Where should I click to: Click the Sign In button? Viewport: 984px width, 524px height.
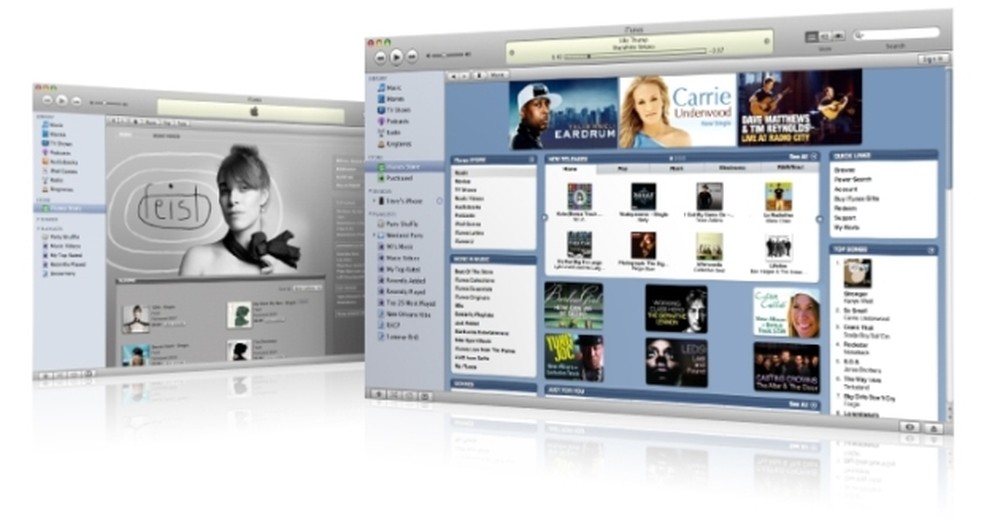932,58
